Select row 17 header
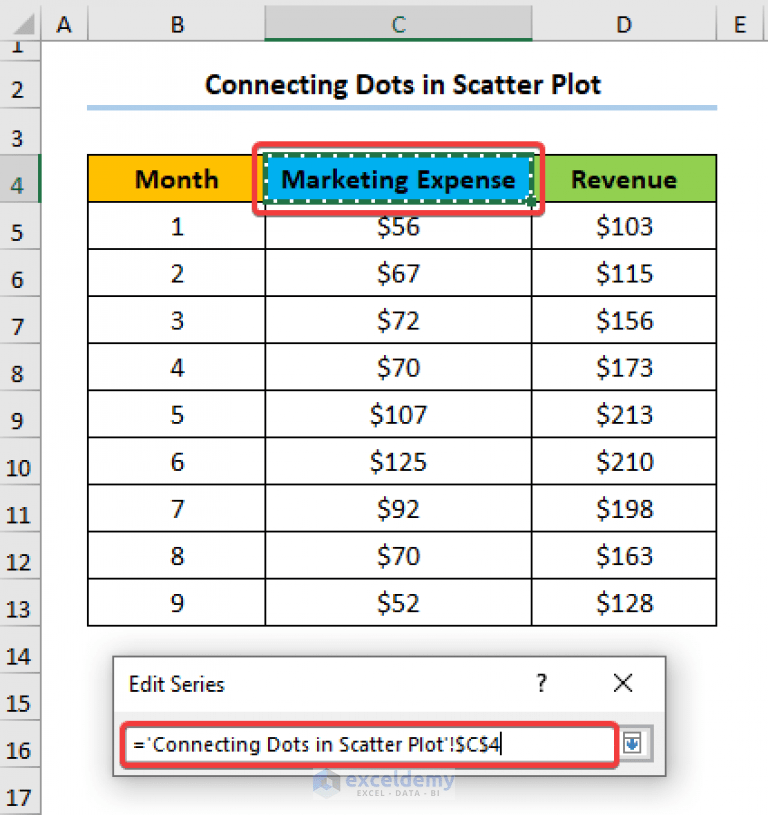Screen dimensions: 768x815 click(20, 792)
